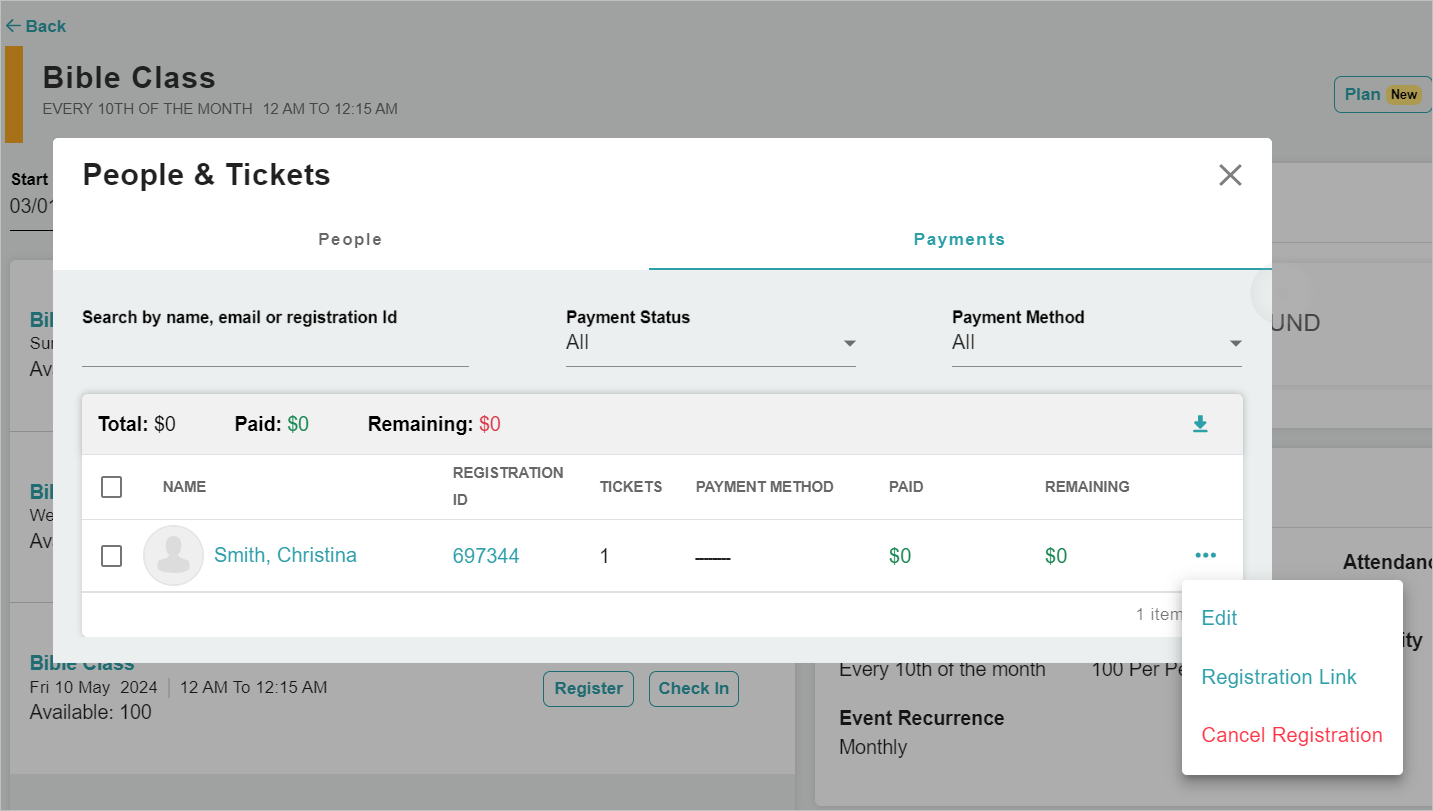The height and width of the screenshot is (811, 1433).
Task: Select the checkbox for Smith, Christina
Action: [112, 556]
